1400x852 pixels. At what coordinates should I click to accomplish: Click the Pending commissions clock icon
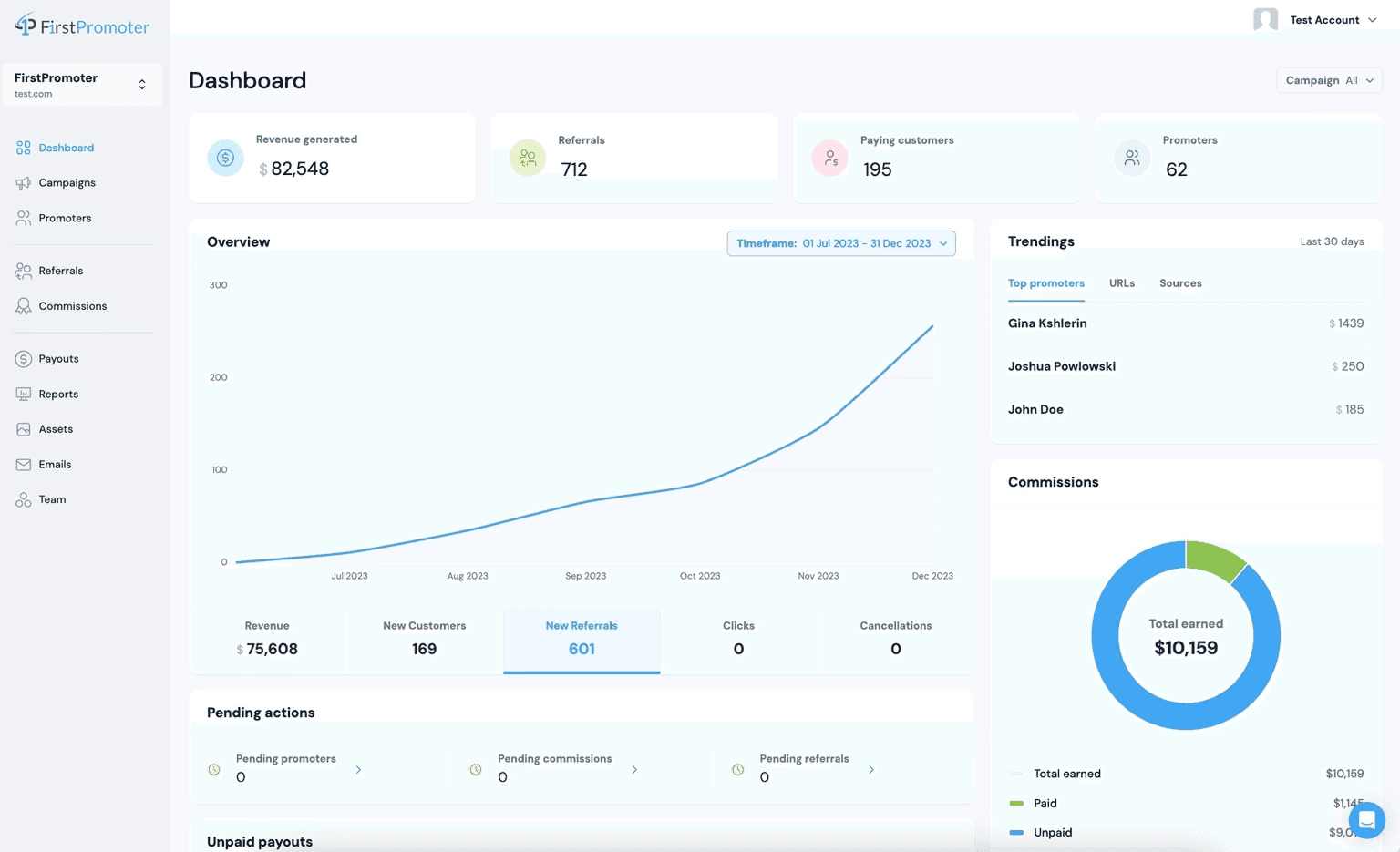(476, 770)
